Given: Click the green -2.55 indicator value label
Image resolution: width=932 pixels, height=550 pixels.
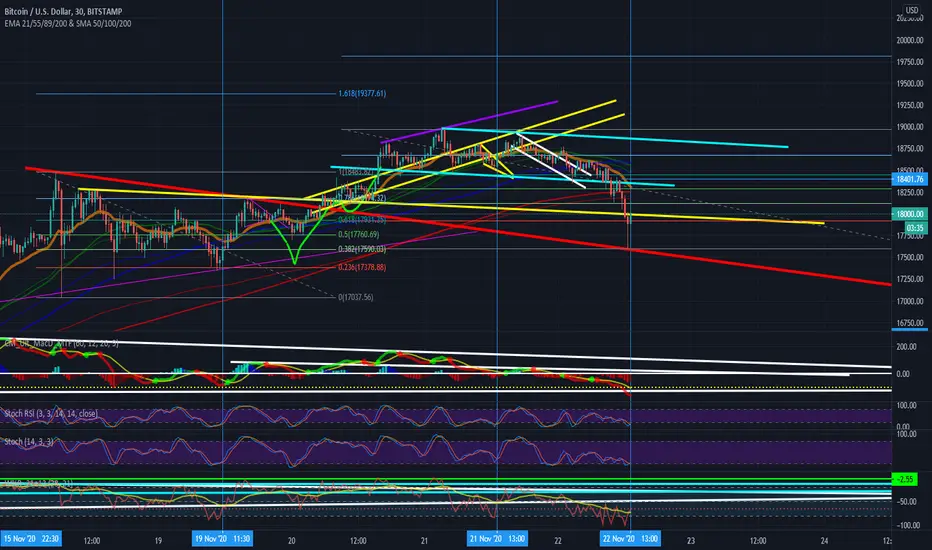Looking at the screenshot, I should point(906,479).
